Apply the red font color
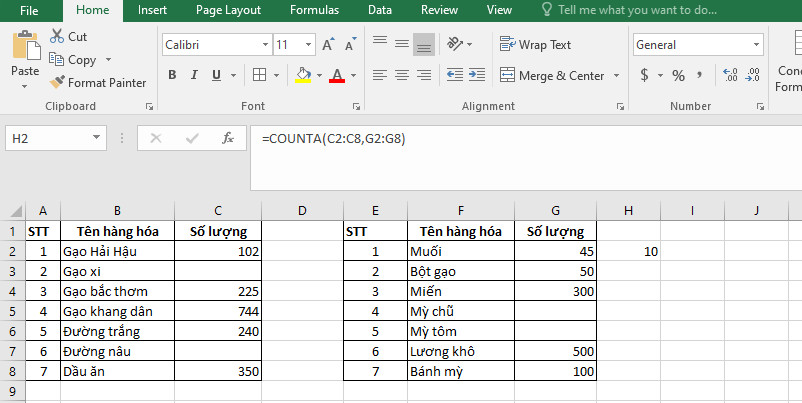The width and height of the screenshot is (802, 403). tap(337, 75)
